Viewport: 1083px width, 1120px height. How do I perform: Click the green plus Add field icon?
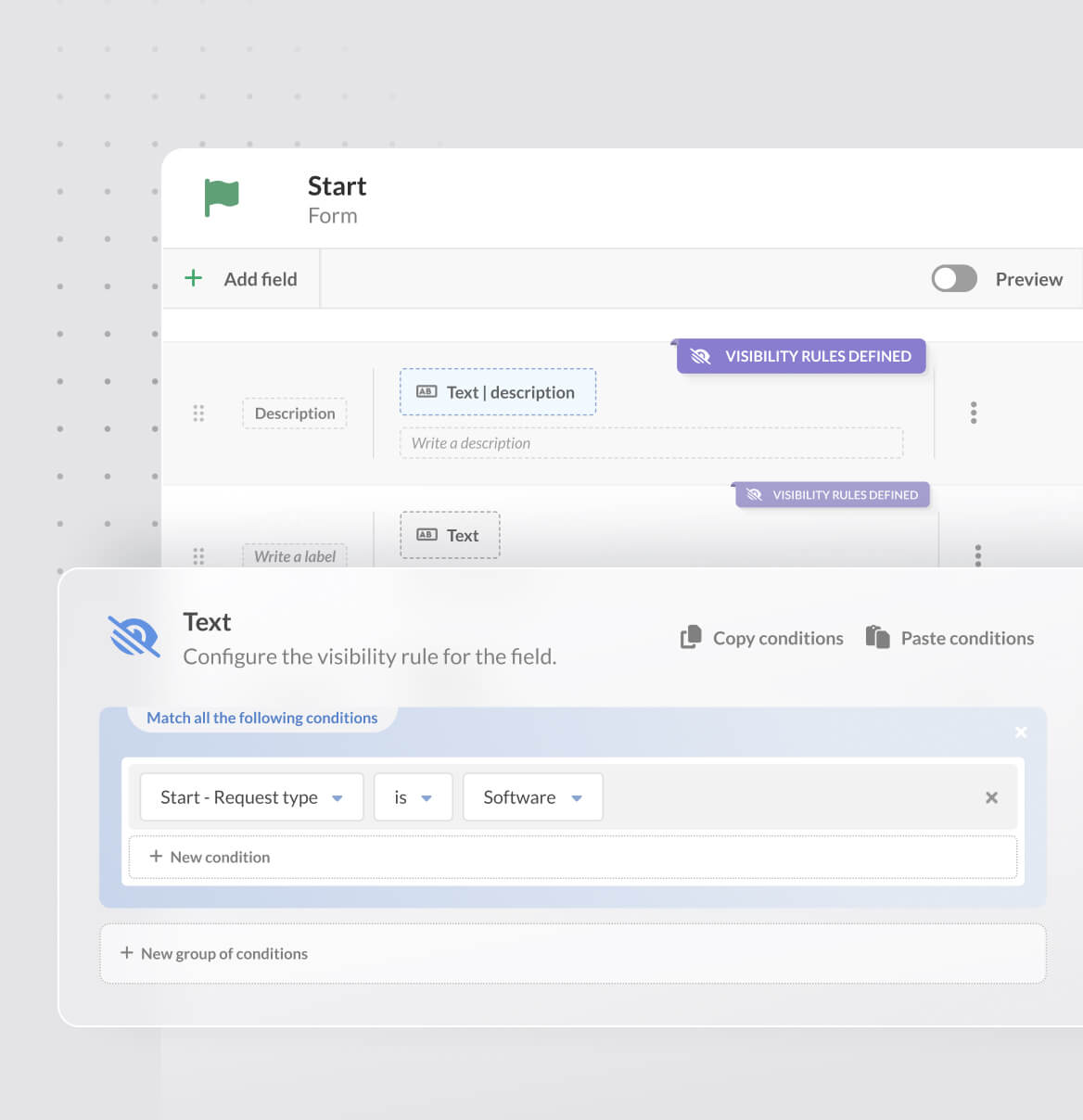193,278
